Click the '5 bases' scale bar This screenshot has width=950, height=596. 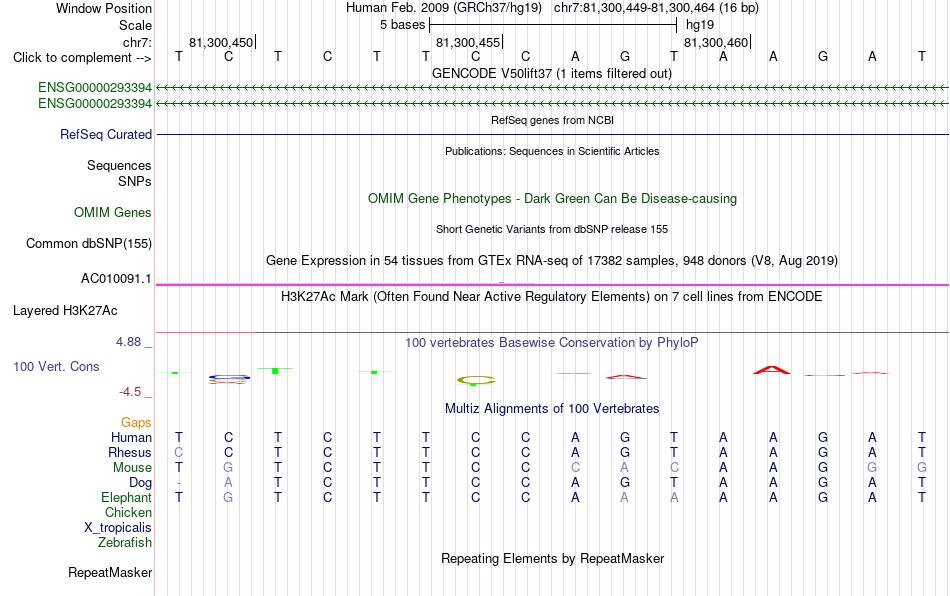(553, 25)
